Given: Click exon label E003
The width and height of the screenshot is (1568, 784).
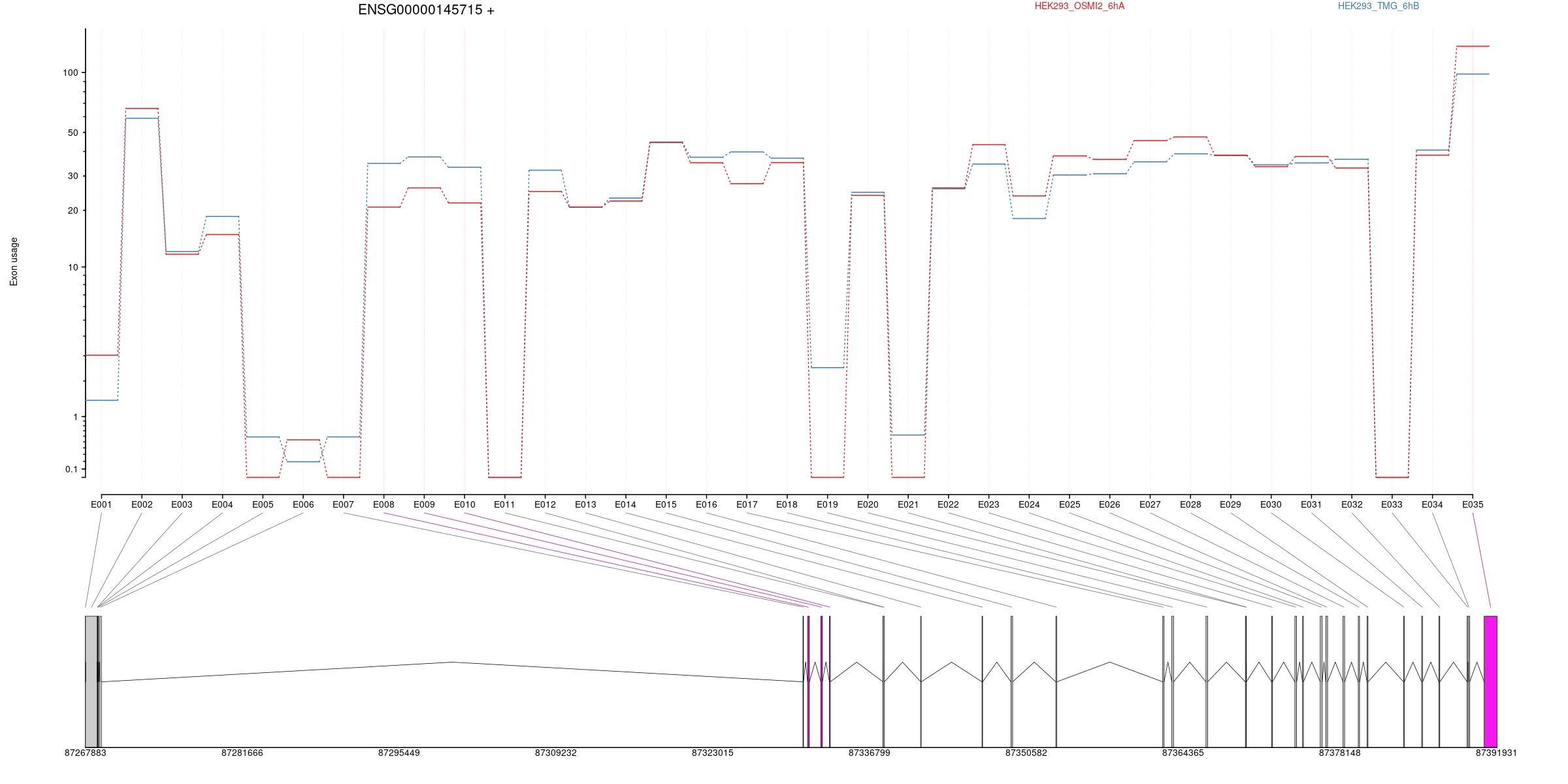Looking at the screenshot, I should click(182, 504).
